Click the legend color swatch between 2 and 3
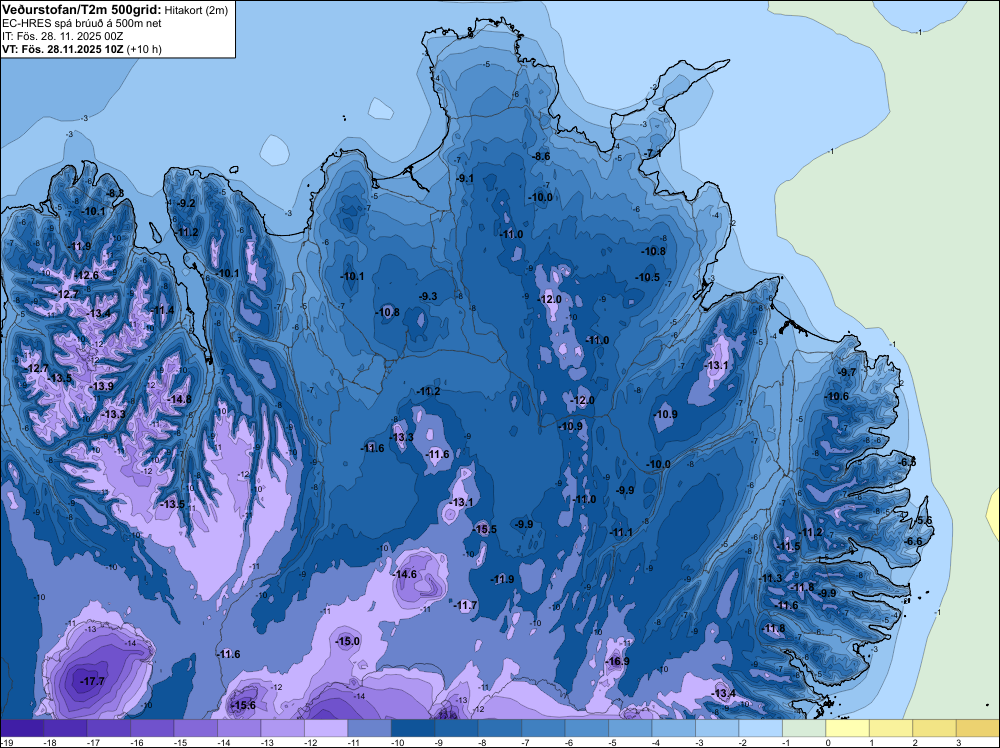Screen dimensions: 1000x748 pyautogui.click(x=935, y=728)
